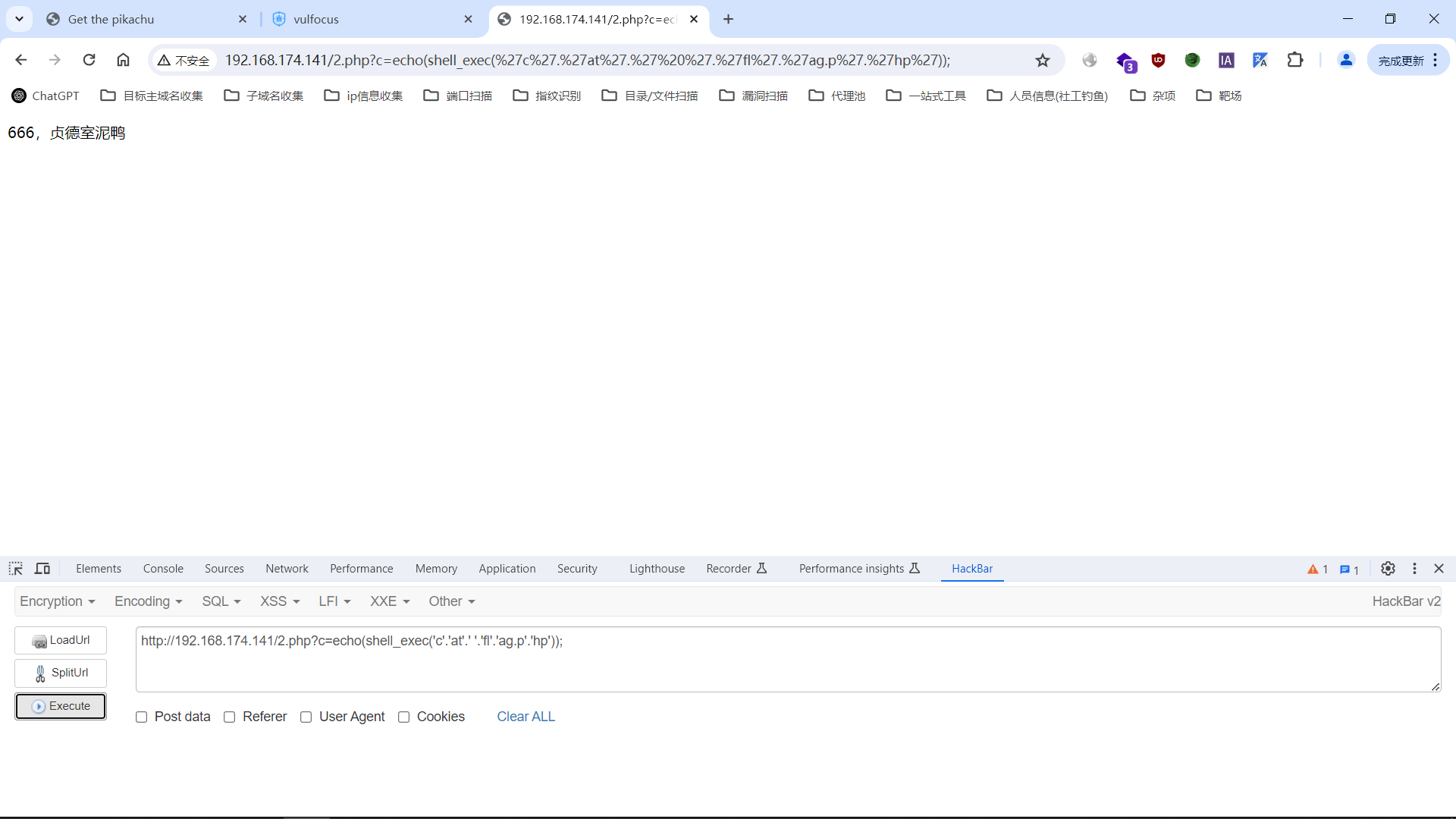The image size is (1456, 819).
Task: Open the Extensions puzzle icon
Action: pyautogui.click(x=1295, y=60)
